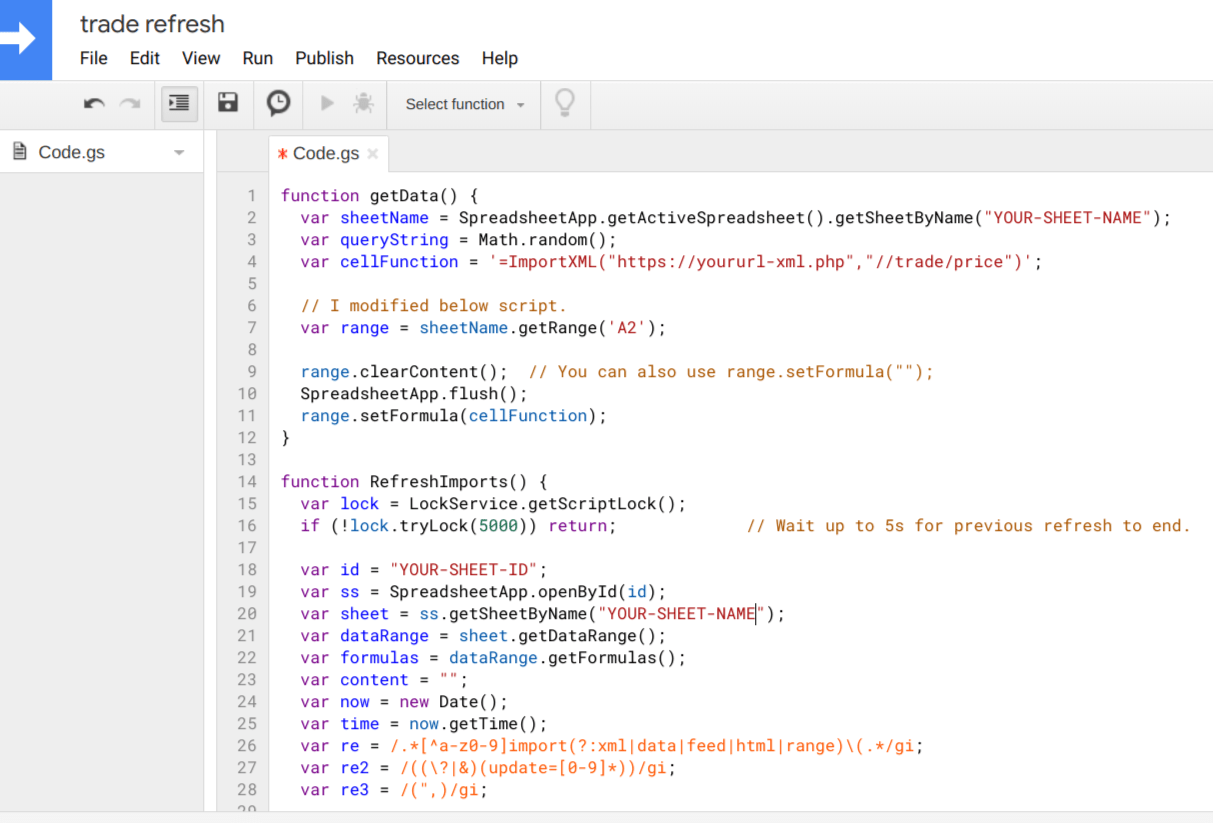Click the Redo icon
Screen dimensions: 1213x823
pos(130,104)
